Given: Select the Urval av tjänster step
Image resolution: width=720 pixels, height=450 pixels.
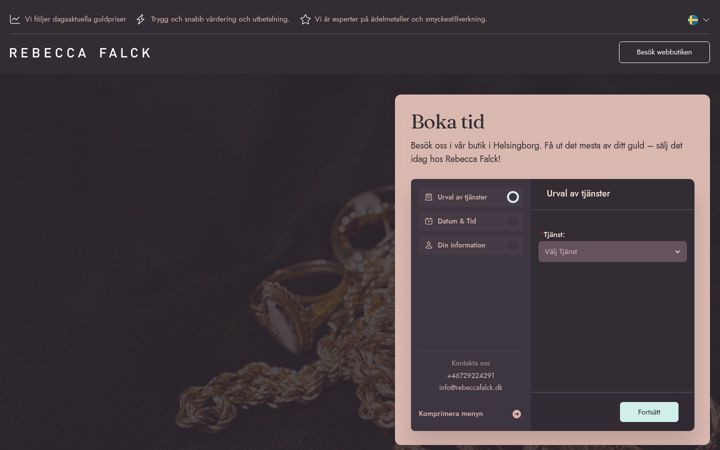Looking at the screenshot, I should [471, 197].
